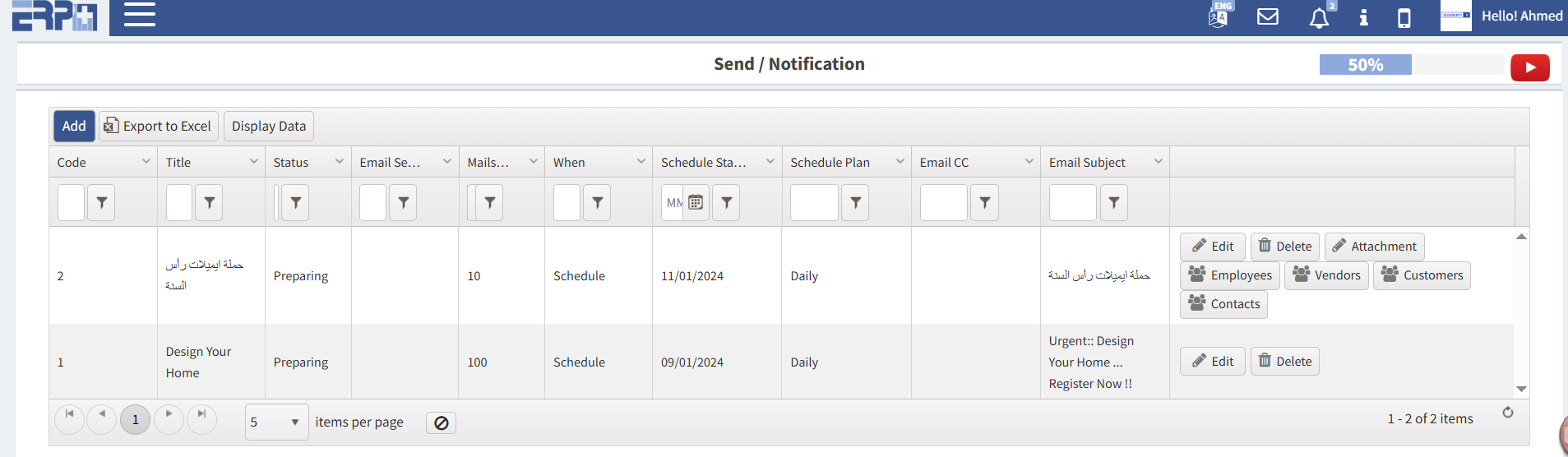Click the mobile phone icon
Image resolution: width=1568 pixels, height=457 pixels.
(x=1404, y=18)
